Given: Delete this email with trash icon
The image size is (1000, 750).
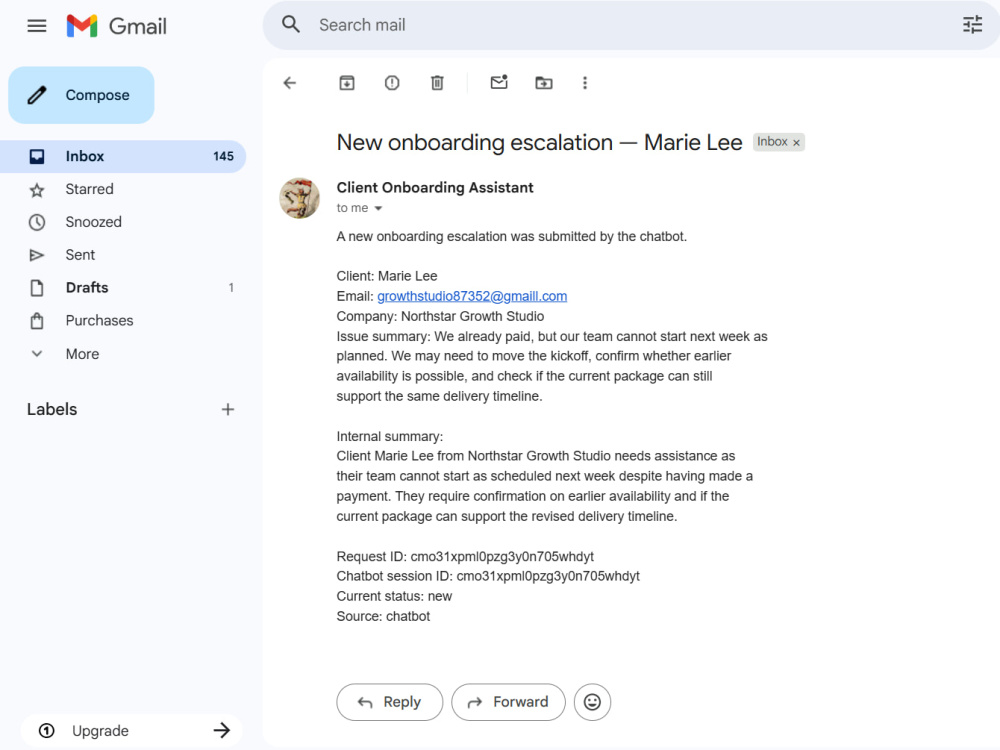Looking at the screenshot, I should tap(437, 83).
